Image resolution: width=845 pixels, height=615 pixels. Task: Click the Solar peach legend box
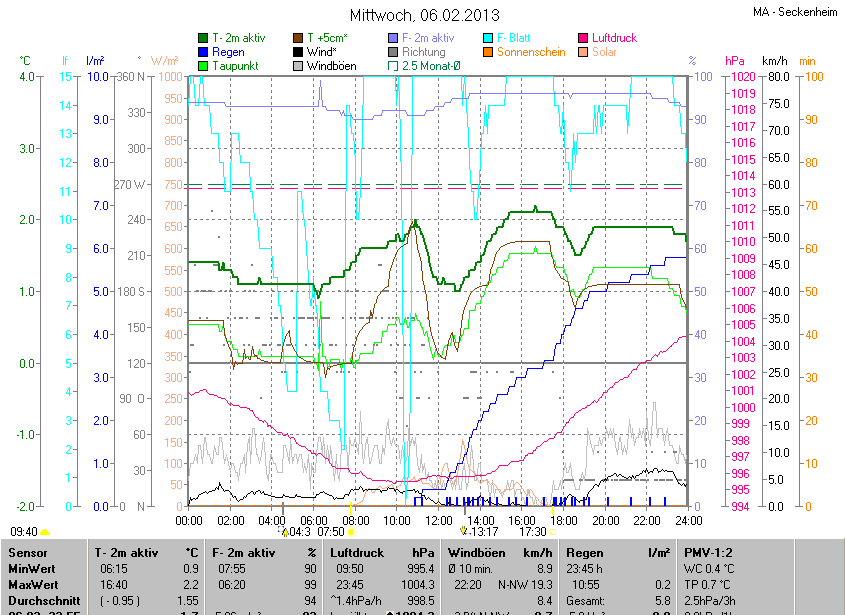pyautogui.click(x=584, y=51)
